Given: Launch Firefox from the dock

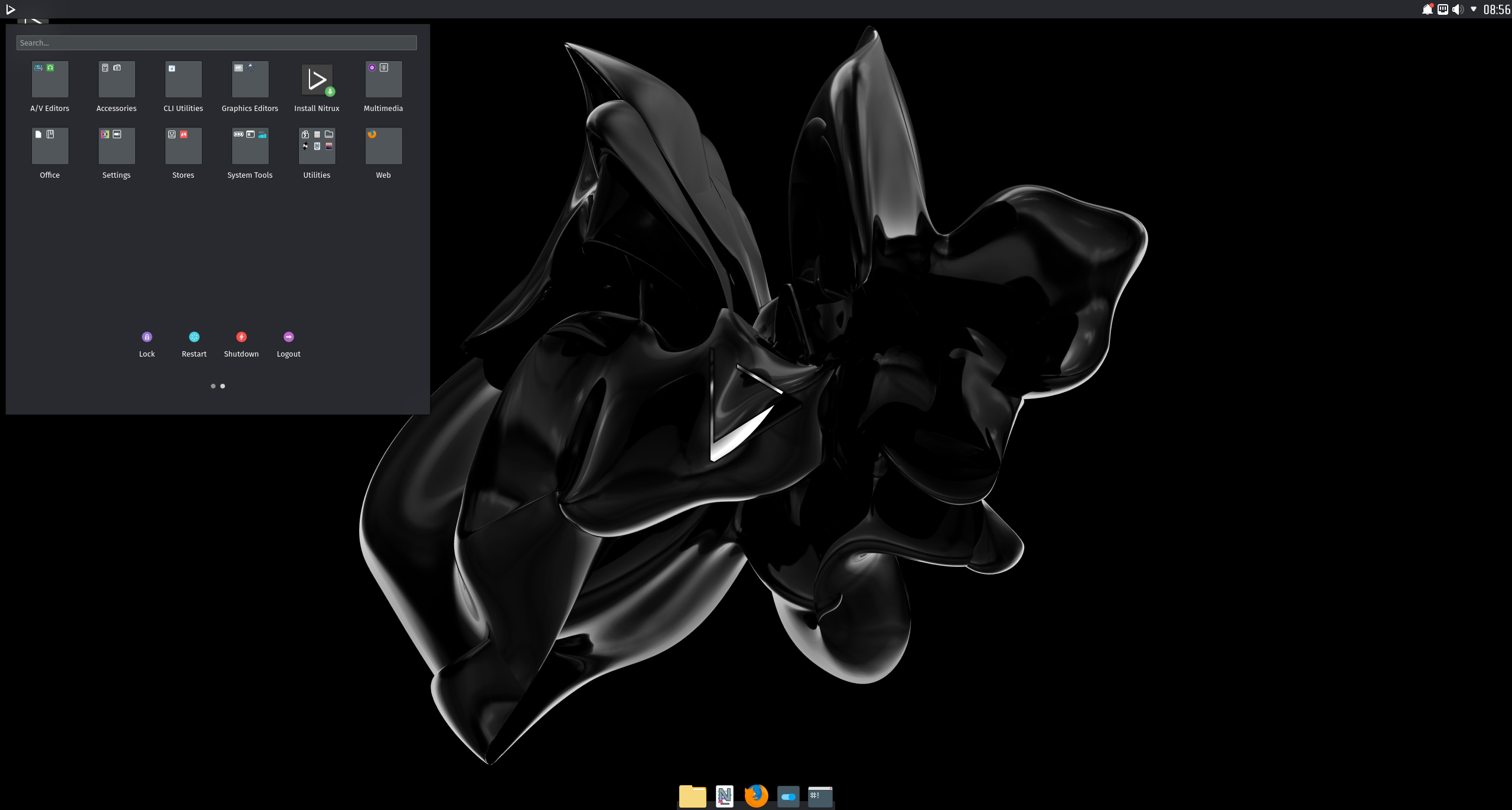Looking at the screenshot, I should [757, 796].
